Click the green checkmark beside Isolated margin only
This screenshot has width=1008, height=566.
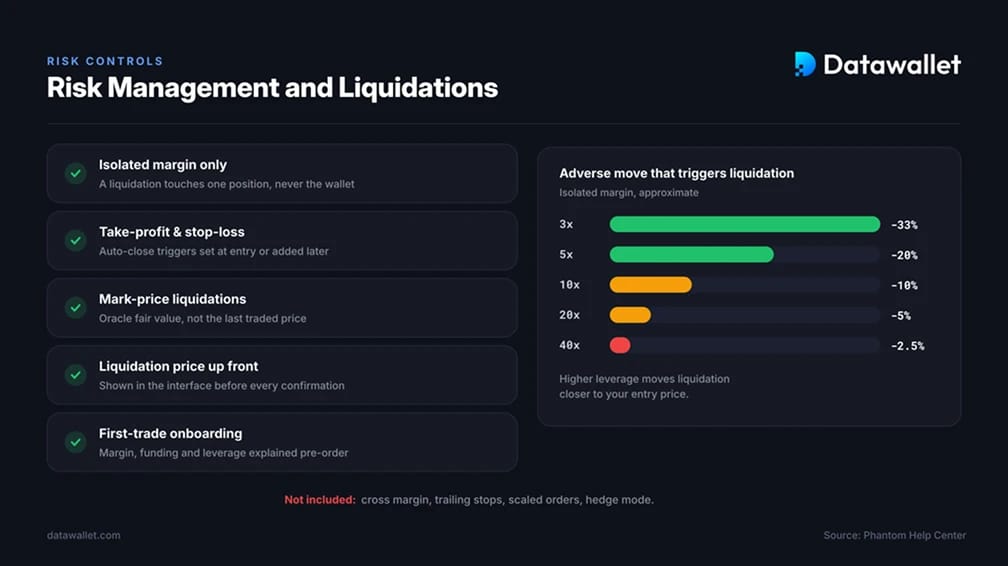(x=76, y=173)
